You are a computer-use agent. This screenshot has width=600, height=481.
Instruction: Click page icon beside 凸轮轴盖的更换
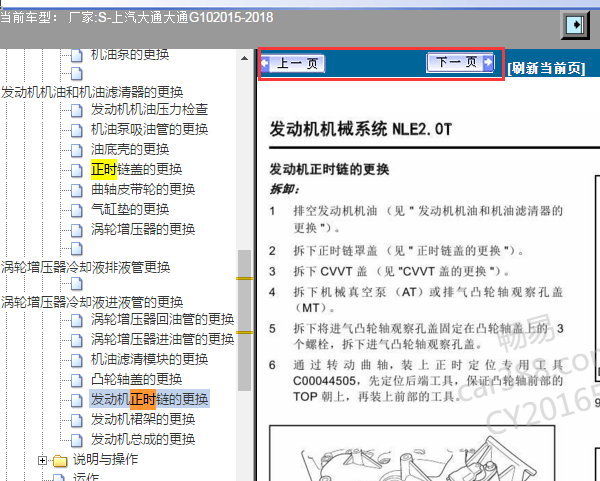[77, 380]
